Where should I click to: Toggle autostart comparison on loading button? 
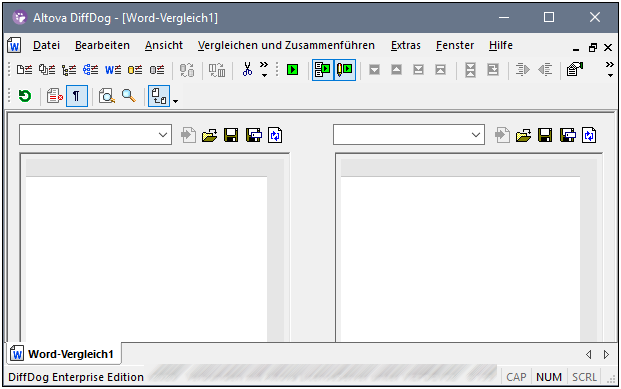pos(323,70)
